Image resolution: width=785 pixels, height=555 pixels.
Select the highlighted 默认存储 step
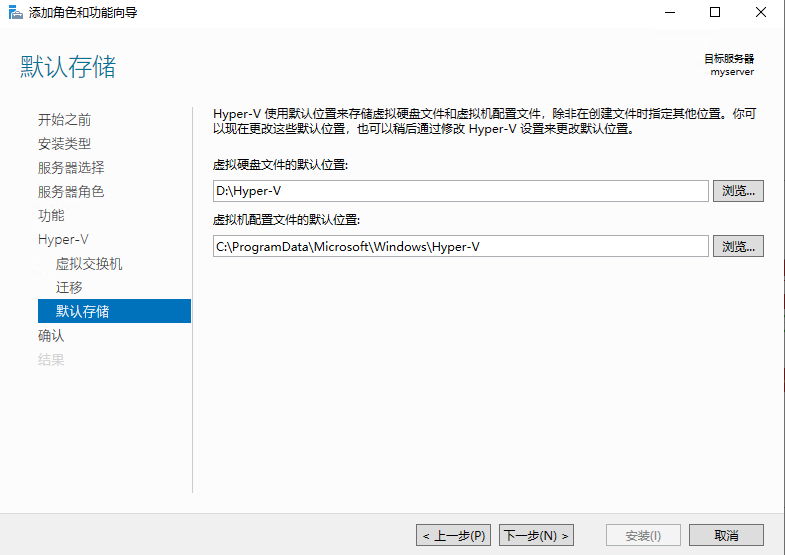pos(114,311)
